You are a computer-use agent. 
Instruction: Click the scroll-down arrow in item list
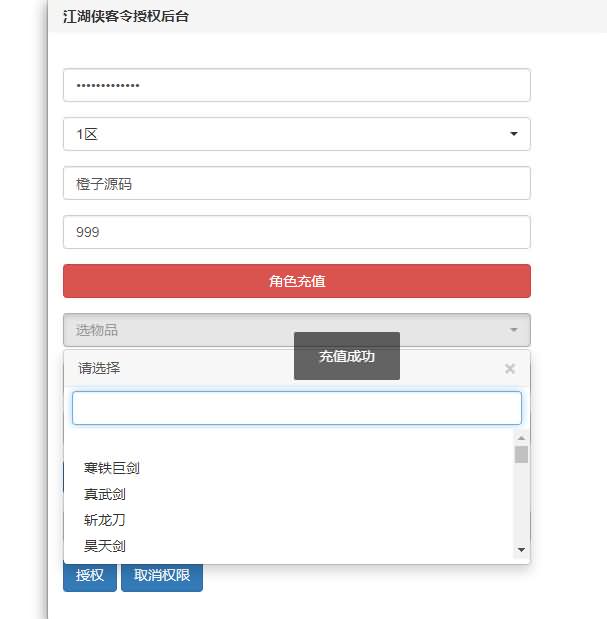521,550
